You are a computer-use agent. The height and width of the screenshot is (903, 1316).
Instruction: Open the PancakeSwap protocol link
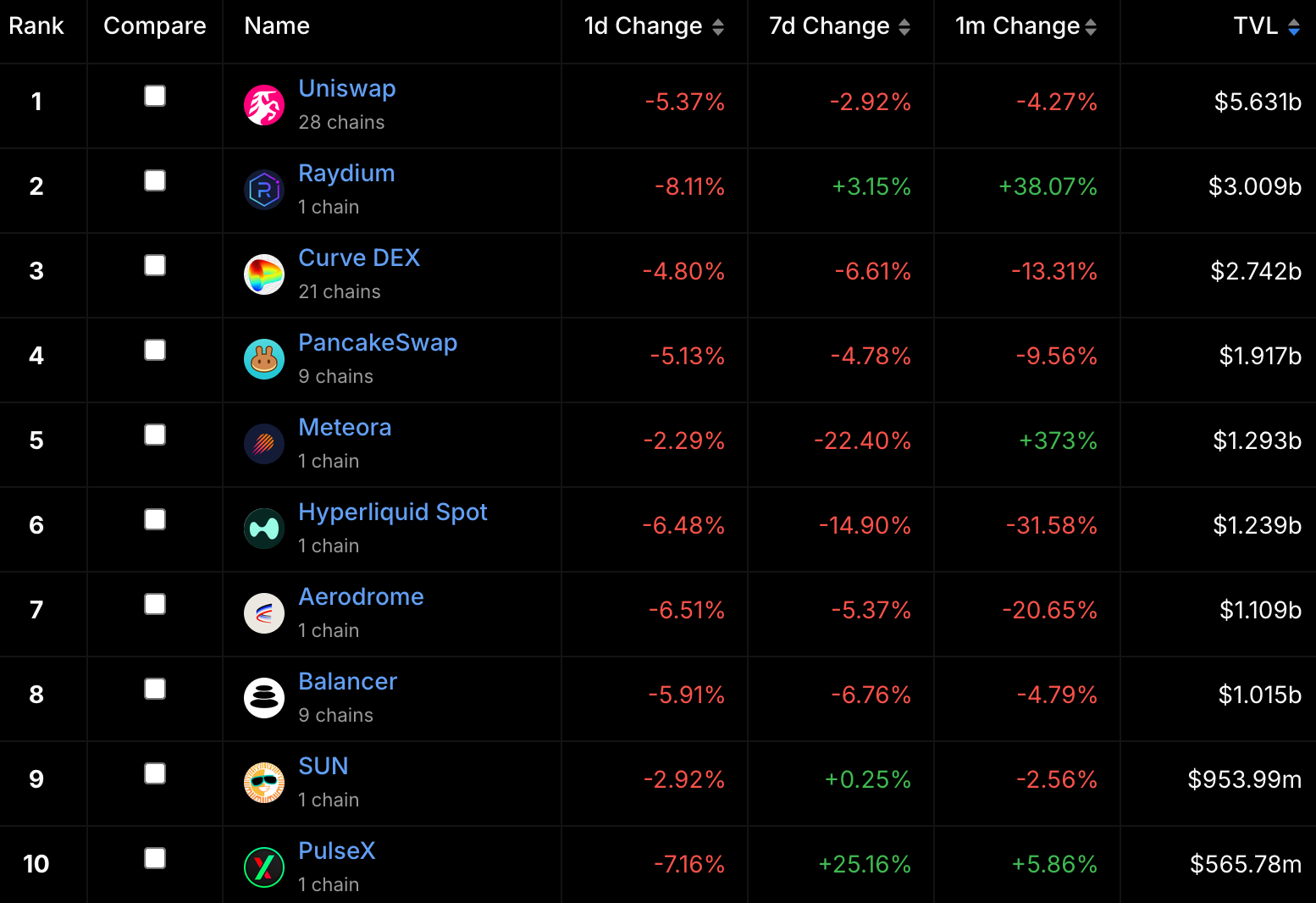point(378,342)
